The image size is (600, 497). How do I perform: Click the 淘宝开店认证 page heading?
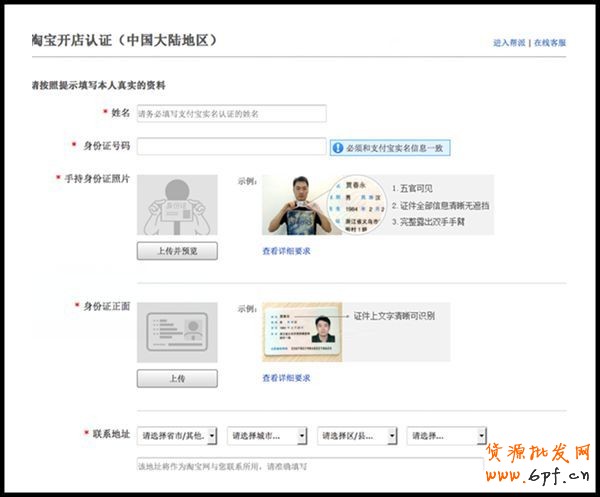pyautogui.click(x=124, y=41)
